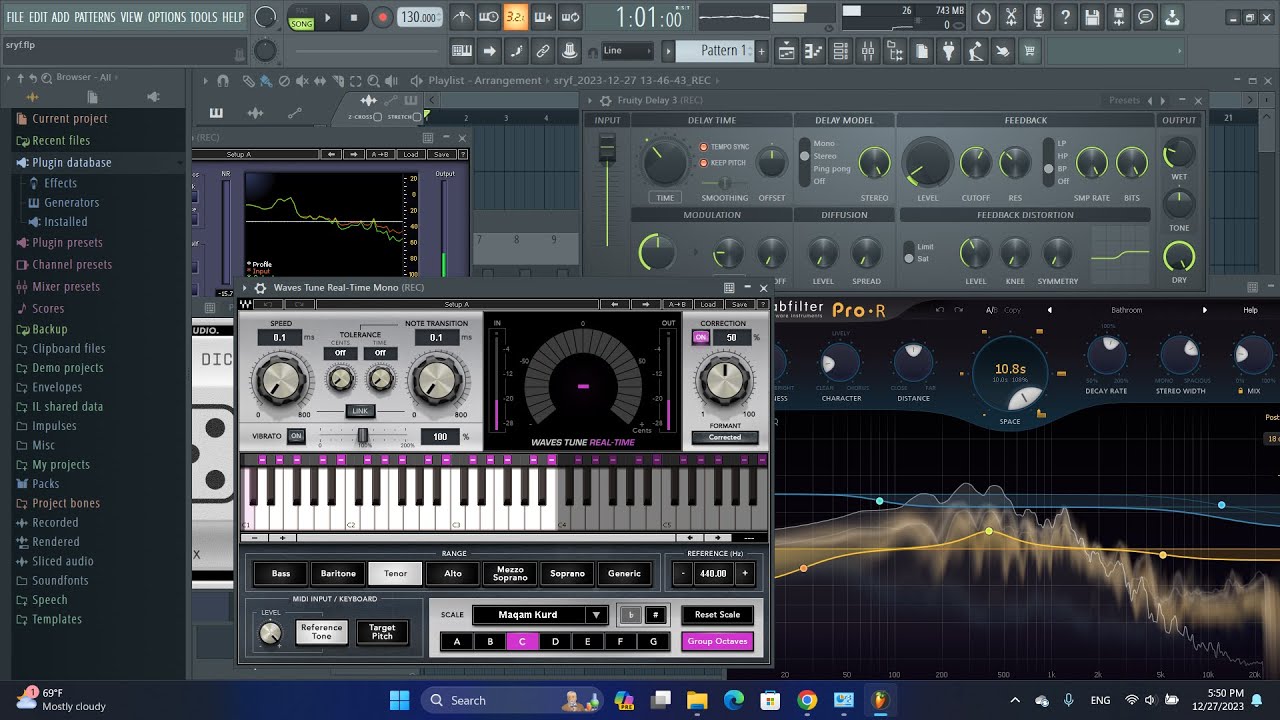Open the question mark help icon
This screenshot has width=1280, height=720.
(x=1065, y=17)
